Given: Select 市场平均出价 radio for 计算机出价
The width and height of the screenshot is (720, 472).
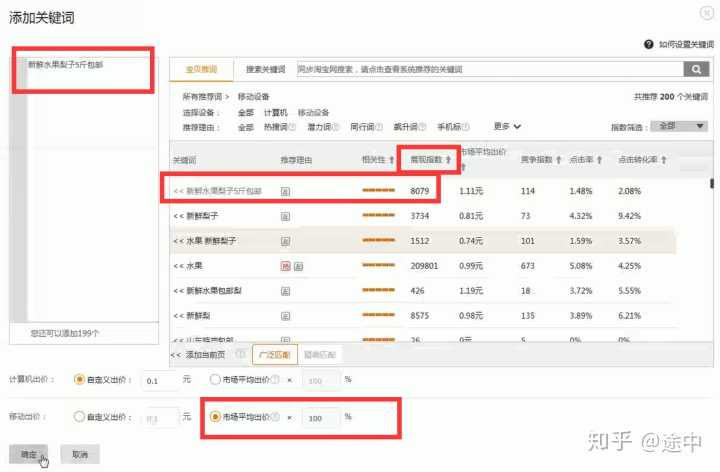Looking at the screenshot, I should pos(215,379).
